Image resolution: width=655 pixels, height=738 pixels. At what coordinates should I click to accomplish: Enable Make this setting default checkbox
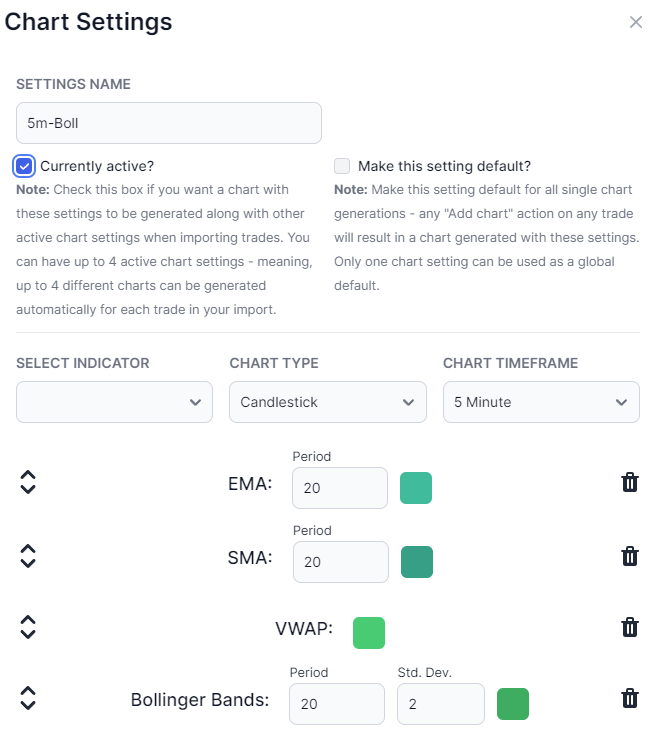coord(342,166)
